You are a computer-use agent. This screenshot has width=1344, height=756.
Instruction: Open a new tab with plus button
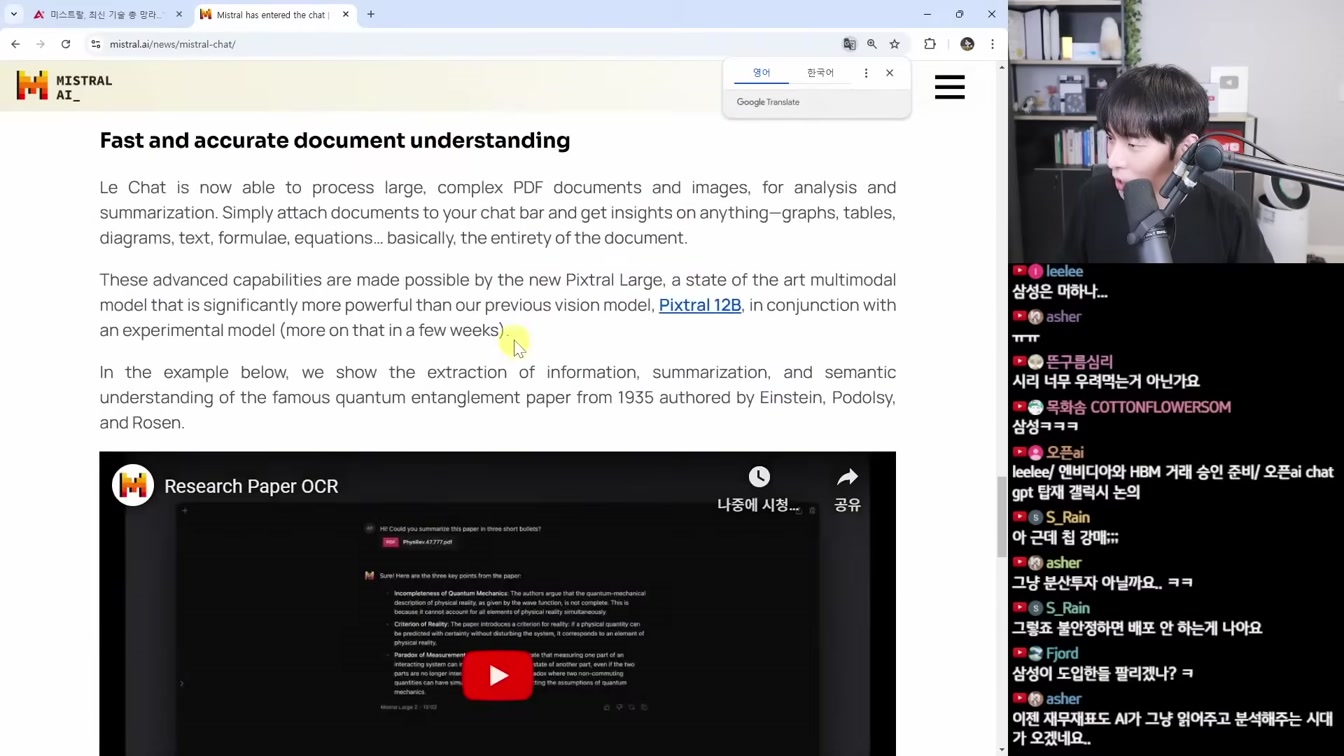(x=371, y=15)
